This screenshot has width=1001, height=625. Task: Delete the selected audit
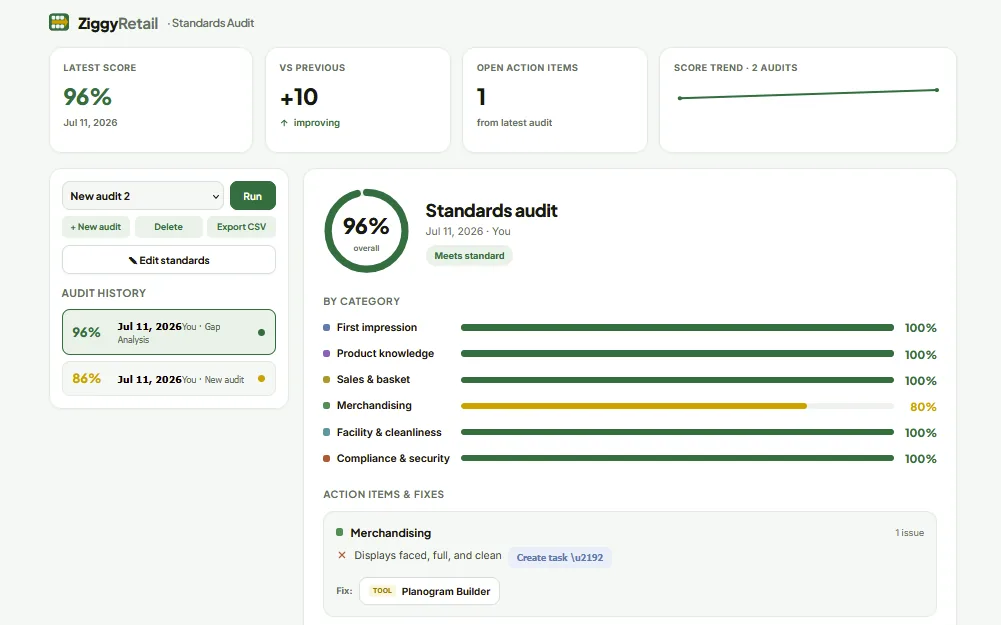pos(169,227)
